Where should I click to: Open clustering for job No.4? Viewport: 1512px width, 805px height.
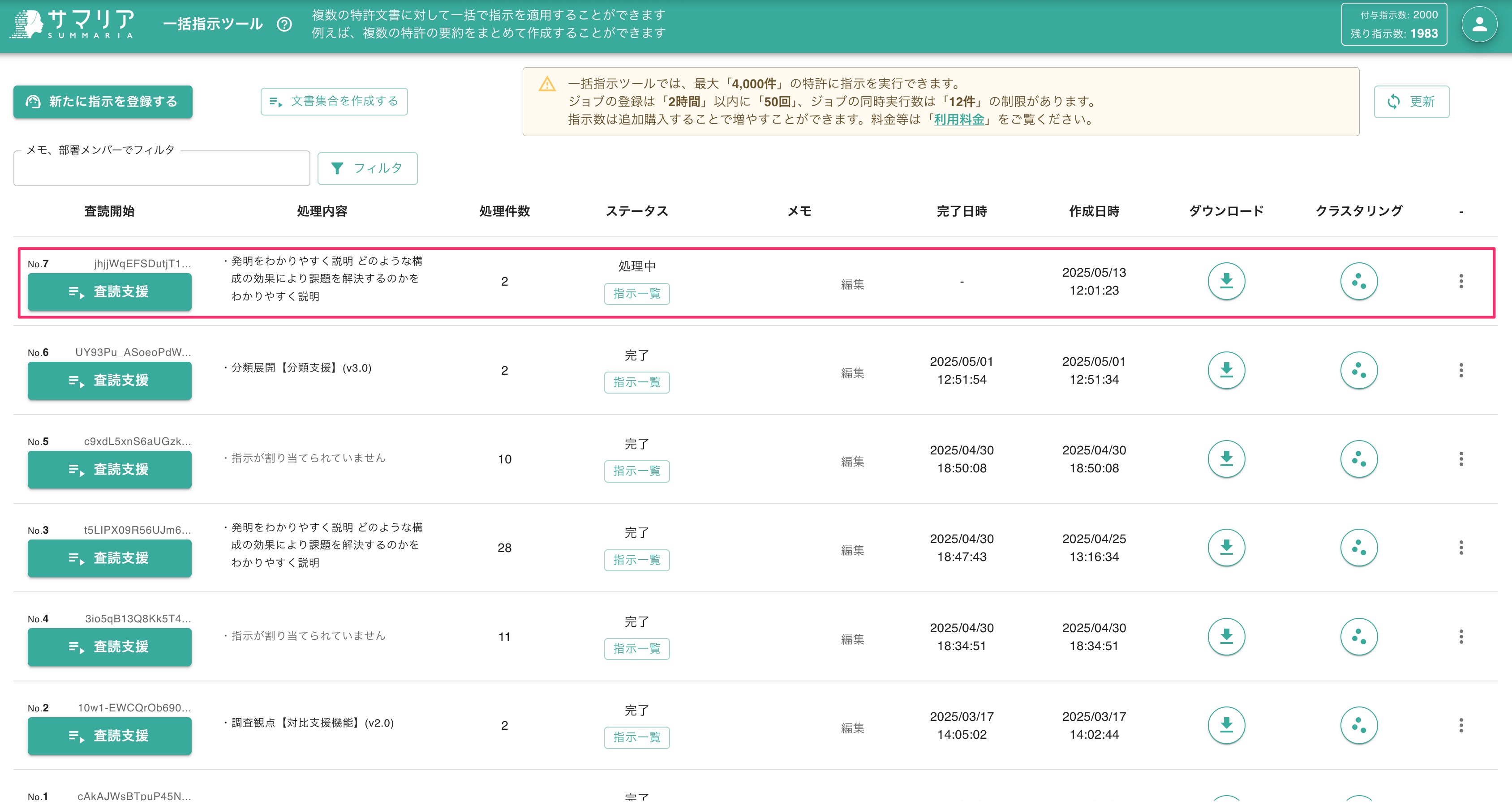click(1358, 637)
